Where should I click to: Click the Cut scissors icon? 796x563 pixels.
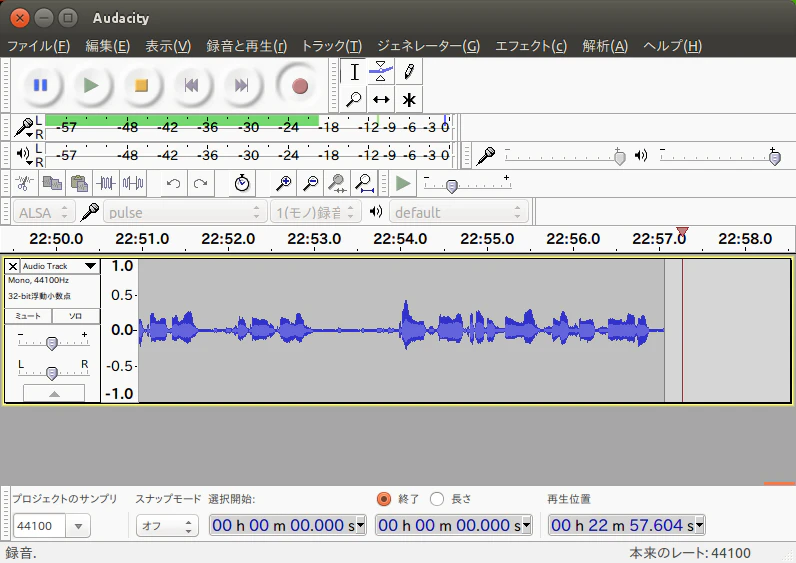(x=24, y=183)
